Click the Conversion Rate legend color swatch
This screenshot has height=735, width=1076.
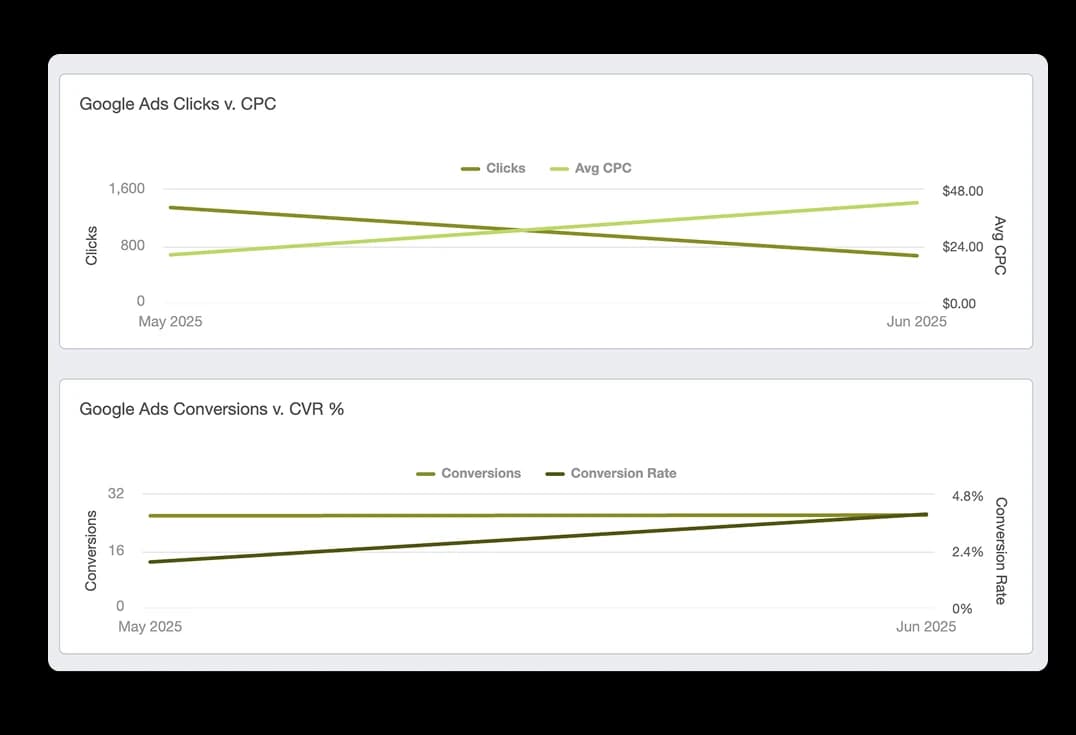(x=555, y=474)
